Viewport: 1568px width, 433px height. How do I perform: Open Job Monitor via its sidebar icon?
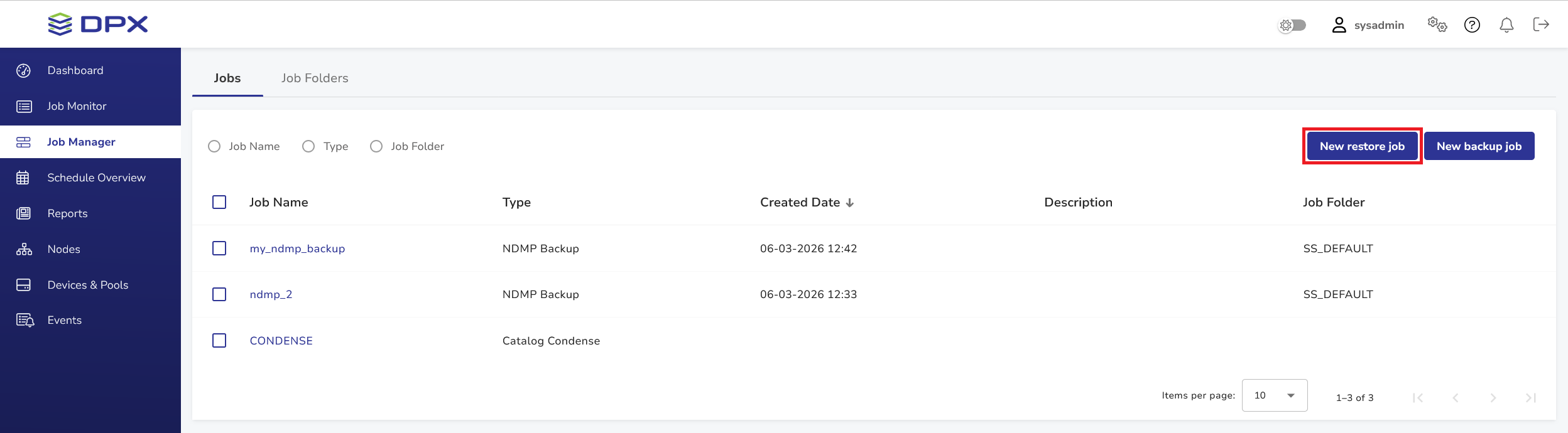point(24,106)
